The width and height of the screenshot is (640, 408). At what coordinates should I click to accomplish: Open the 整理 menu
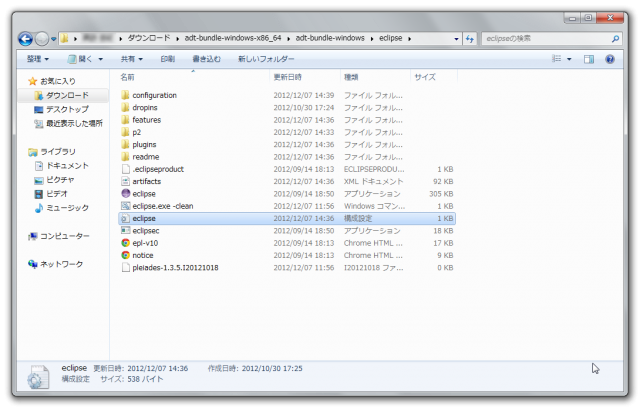38,59
